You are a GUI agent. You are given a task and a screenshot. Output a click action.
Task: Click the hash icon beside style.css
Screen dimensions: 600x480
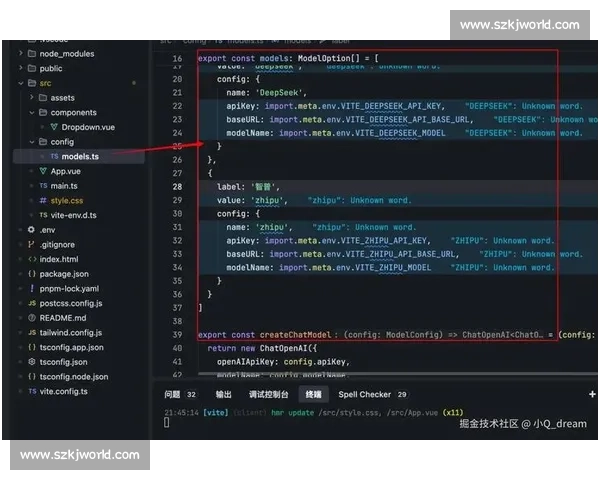(x=43, y=200)
